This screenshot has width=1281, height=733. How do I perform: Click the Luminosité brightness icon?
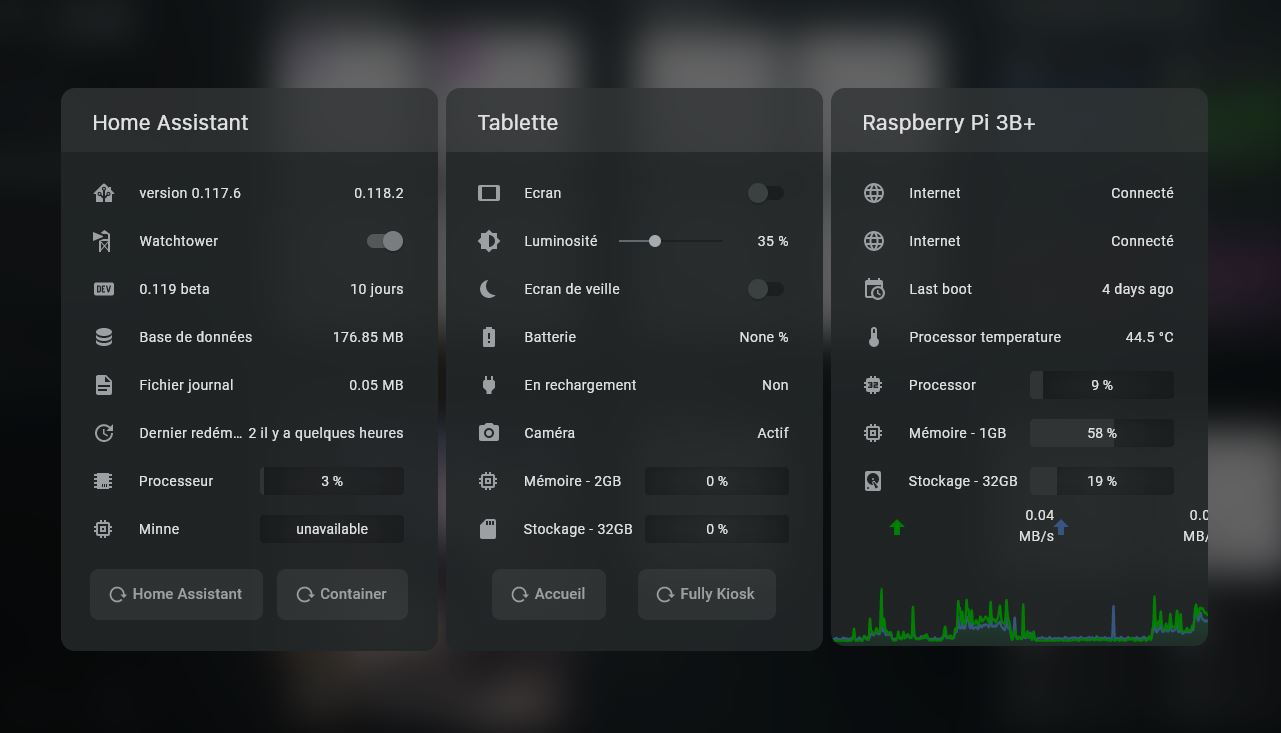[489, 241]
